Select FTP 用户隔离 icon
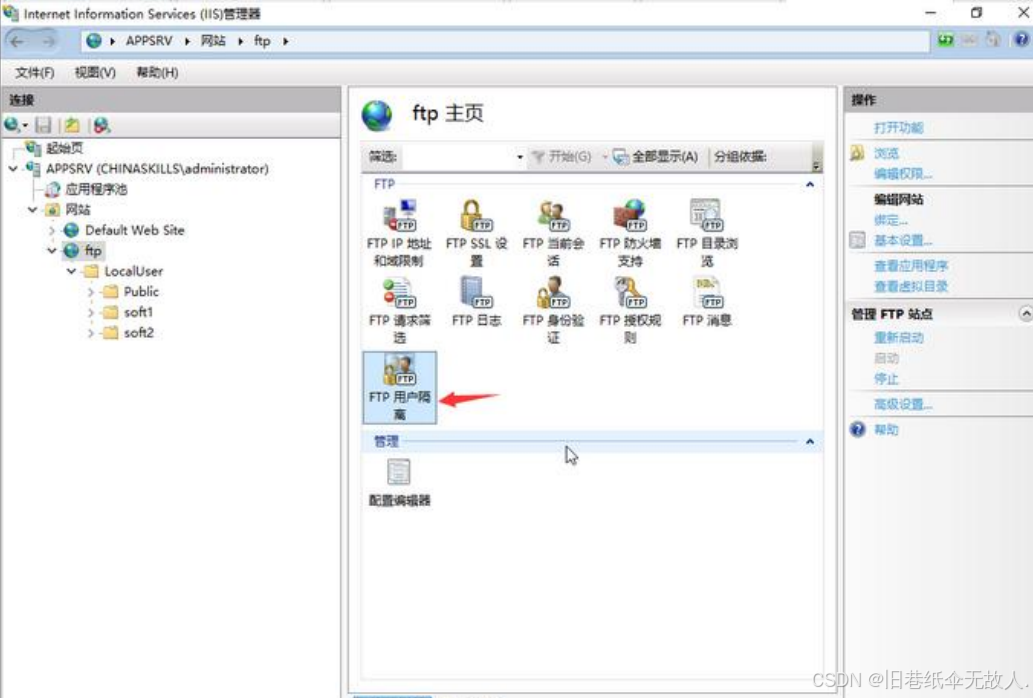 tap(399, 387)
